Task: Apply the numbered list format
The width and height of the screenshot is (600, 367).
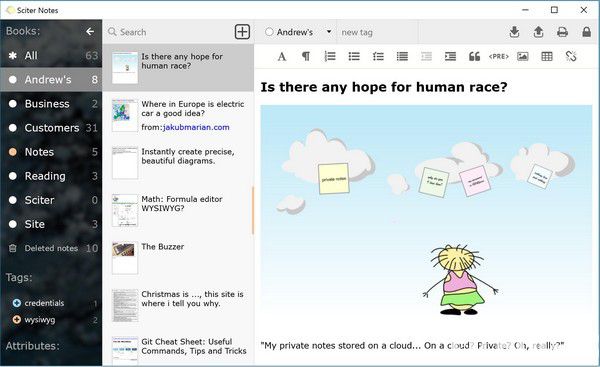Action: pos(330,57)
